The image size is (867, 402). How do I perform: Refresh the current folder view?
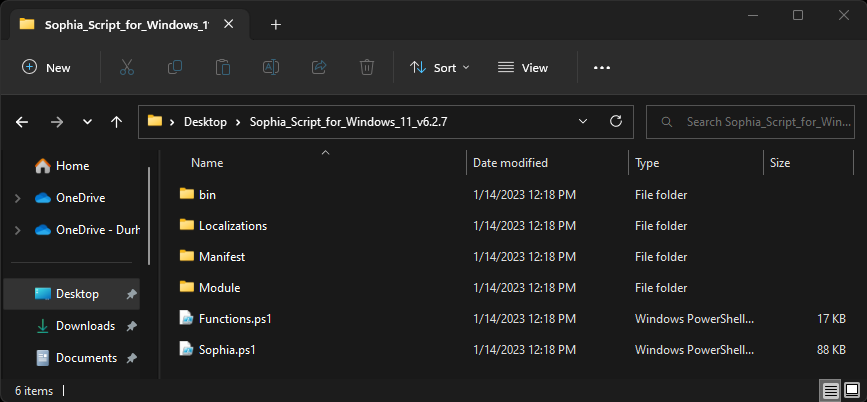[x=615, y=122]
